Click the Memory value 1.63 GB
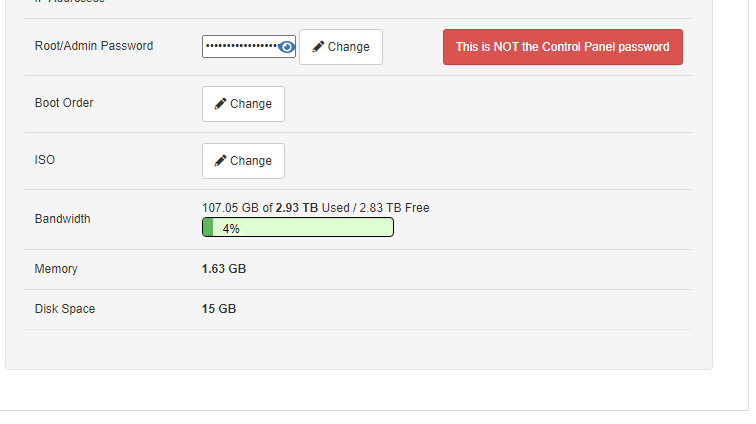 pos(224,269)
